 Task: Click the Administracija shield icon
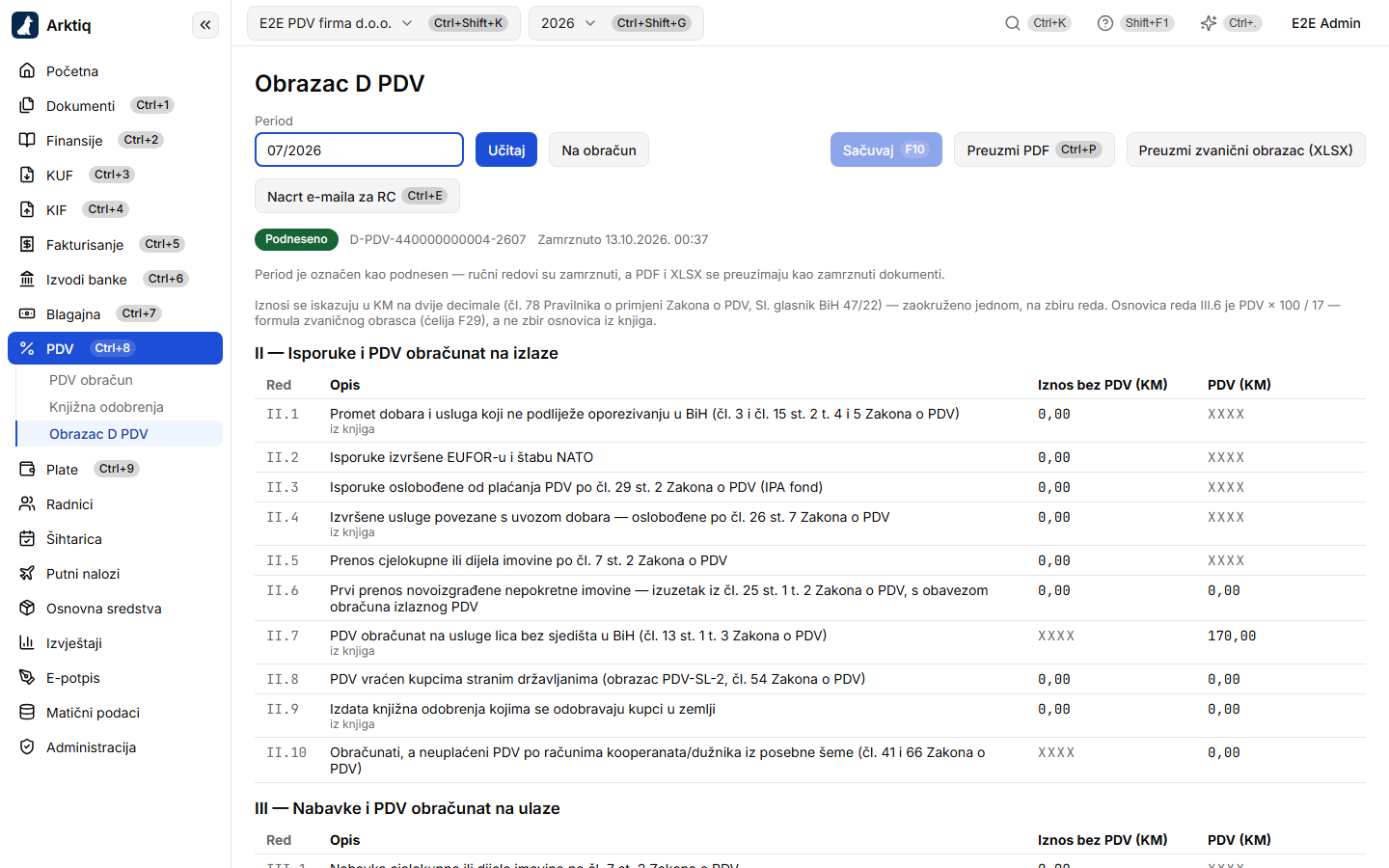(x=27, y=747)
